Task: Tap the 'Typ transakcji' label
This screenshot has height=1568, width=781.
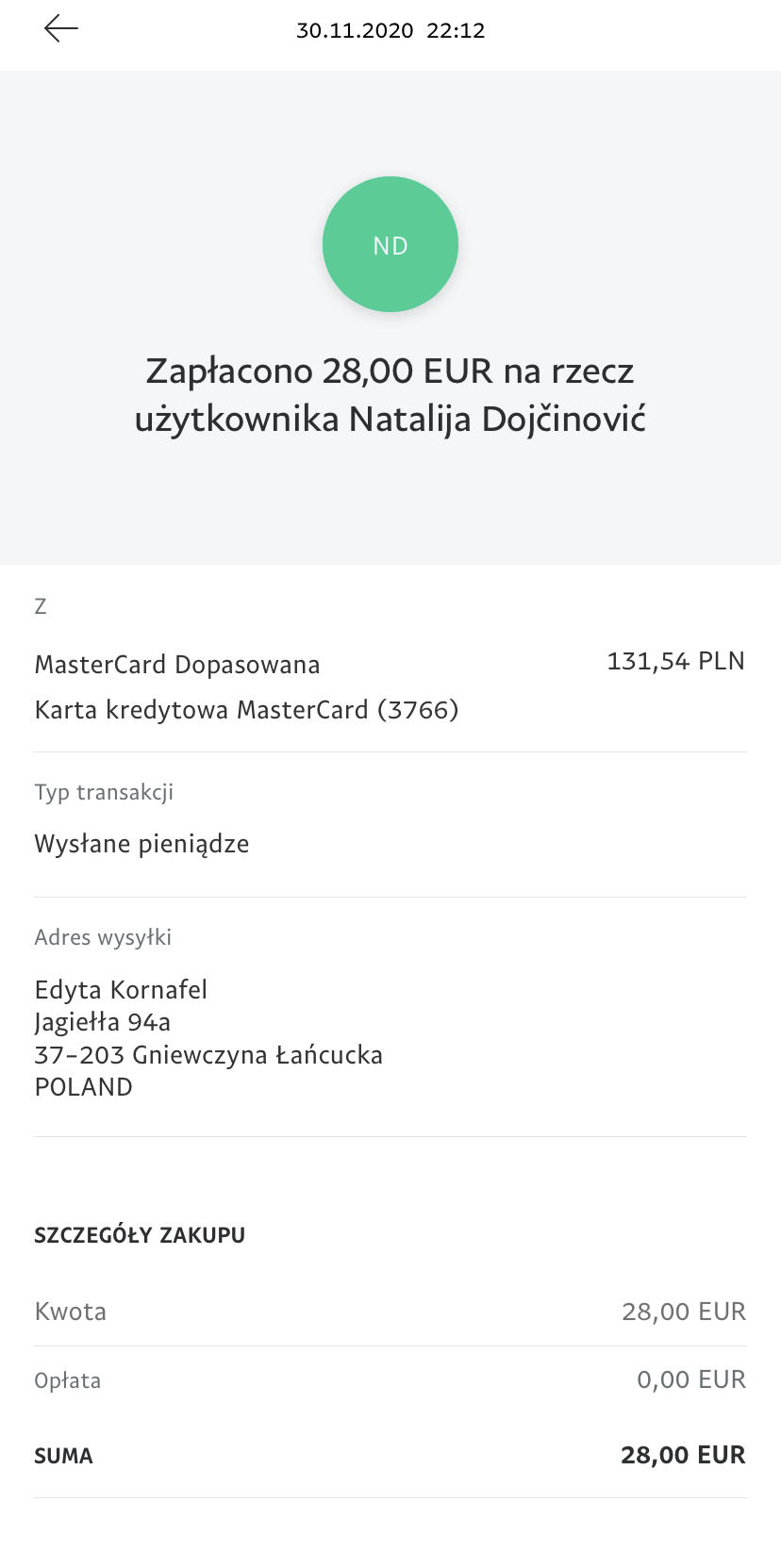Action: pyautogui.click(x=104, y=792)
